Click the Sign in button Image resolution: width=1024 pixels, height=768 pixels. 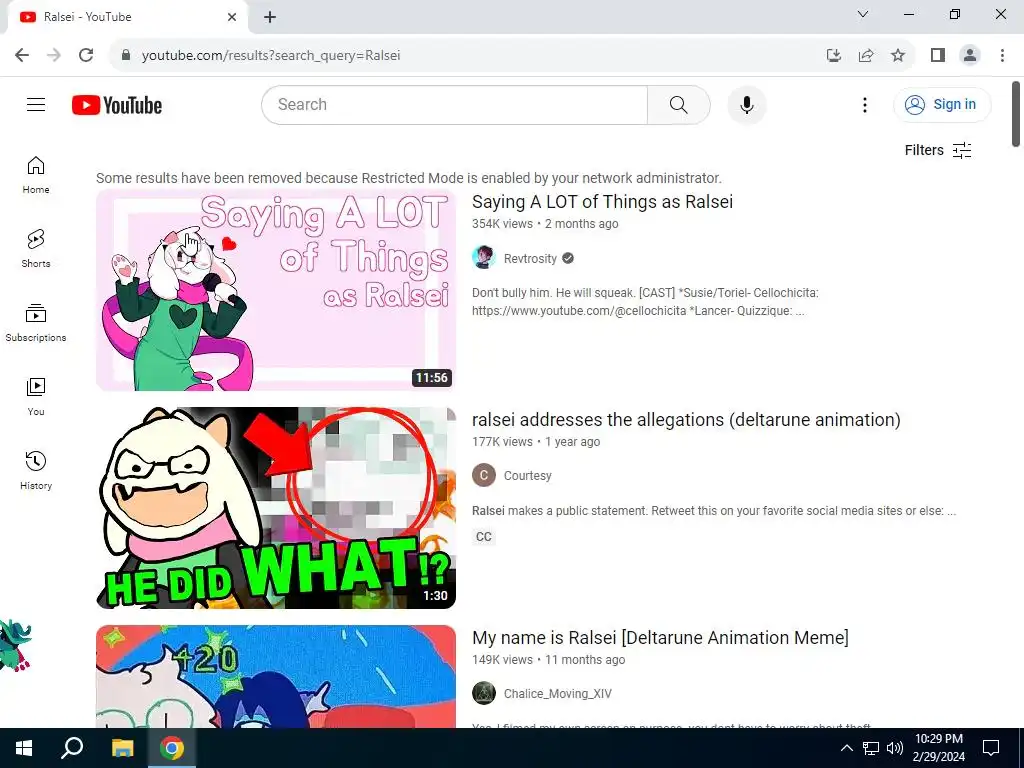[942, 104]
